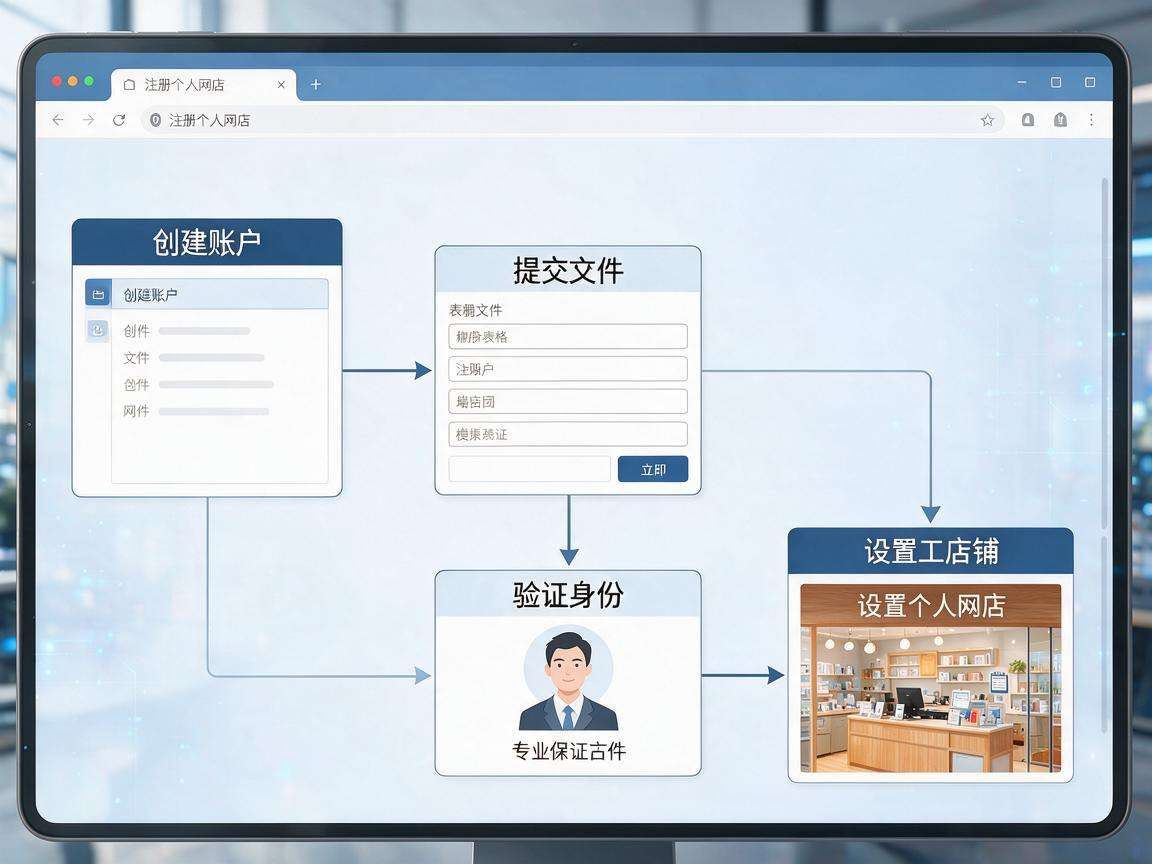This screenshot has height=864, width=1152.
Task: Click the 创建账户 card header
Action: click(207, 242)
